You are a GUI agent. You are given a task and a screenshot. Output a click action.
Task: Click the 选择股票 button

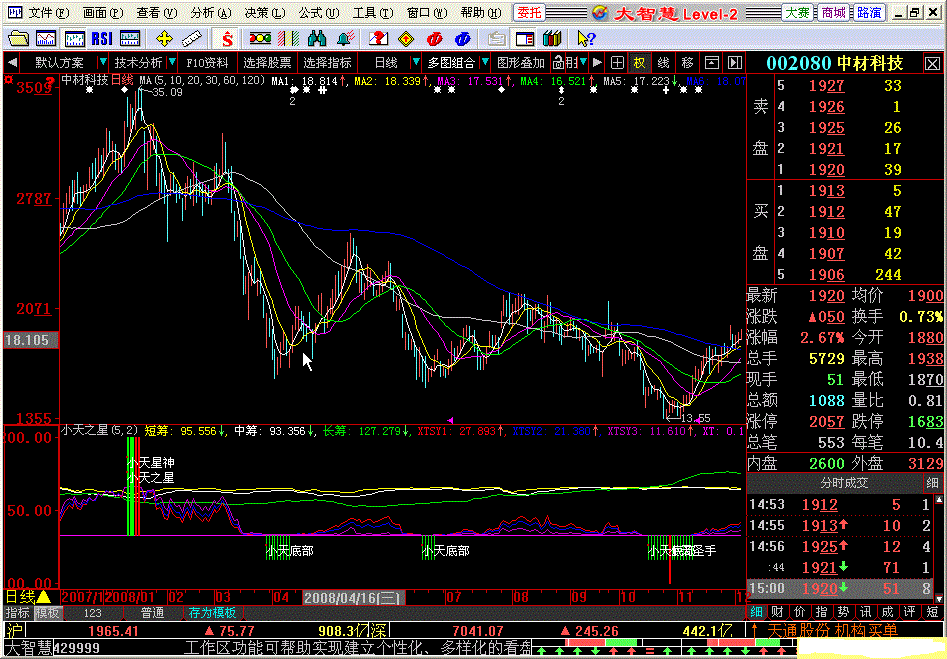[x=267, y=62]
